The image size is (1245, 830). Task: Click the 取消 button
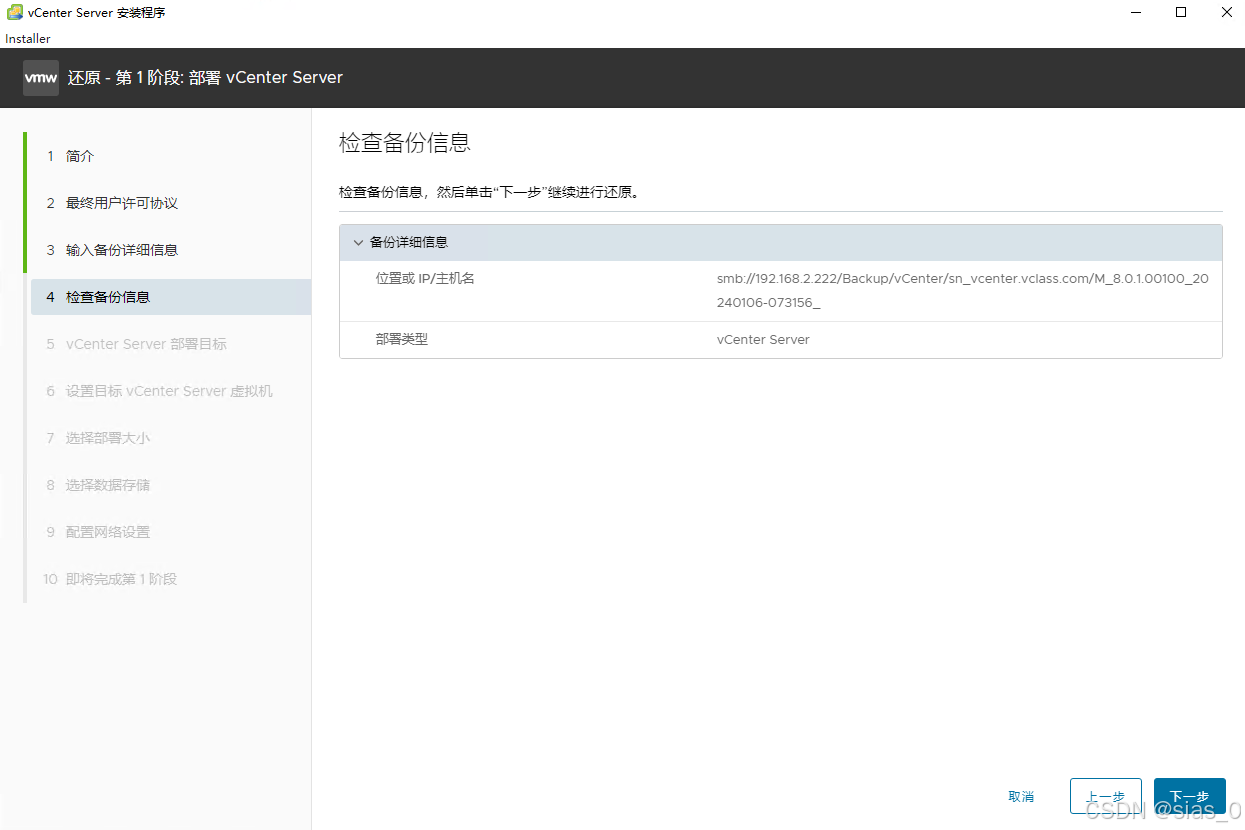[1021, 797]
